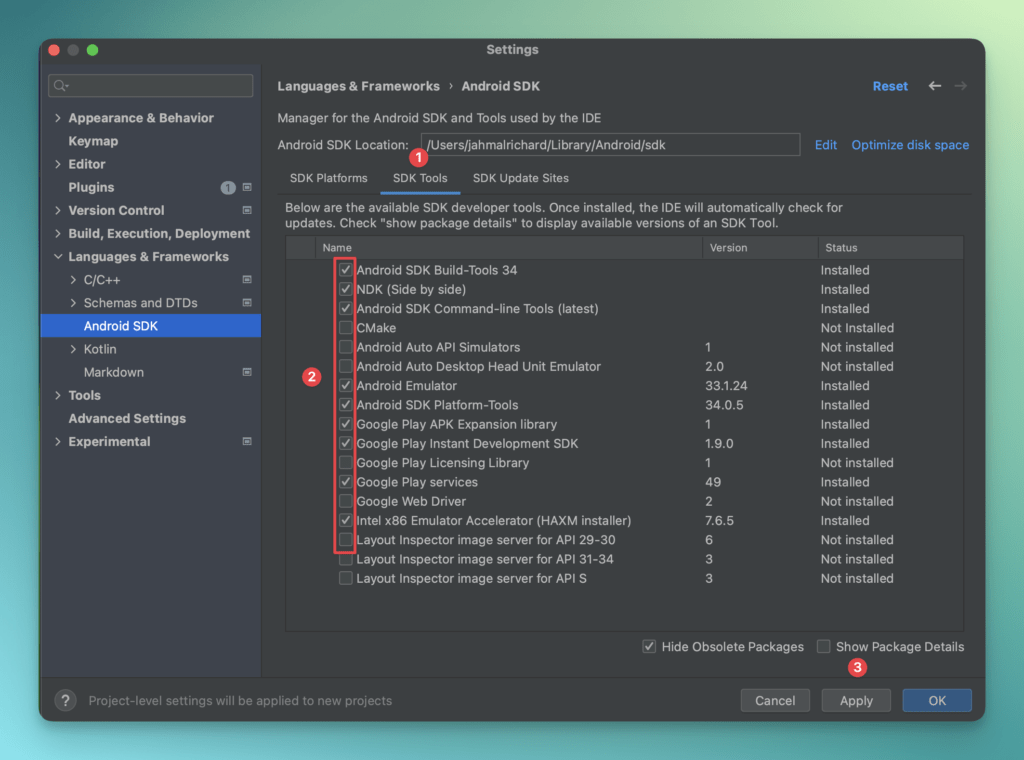Expand Appearance & Behavior section
This screenshot has width=1024, height=760.
pyautogui.click(x=58, y=118)
